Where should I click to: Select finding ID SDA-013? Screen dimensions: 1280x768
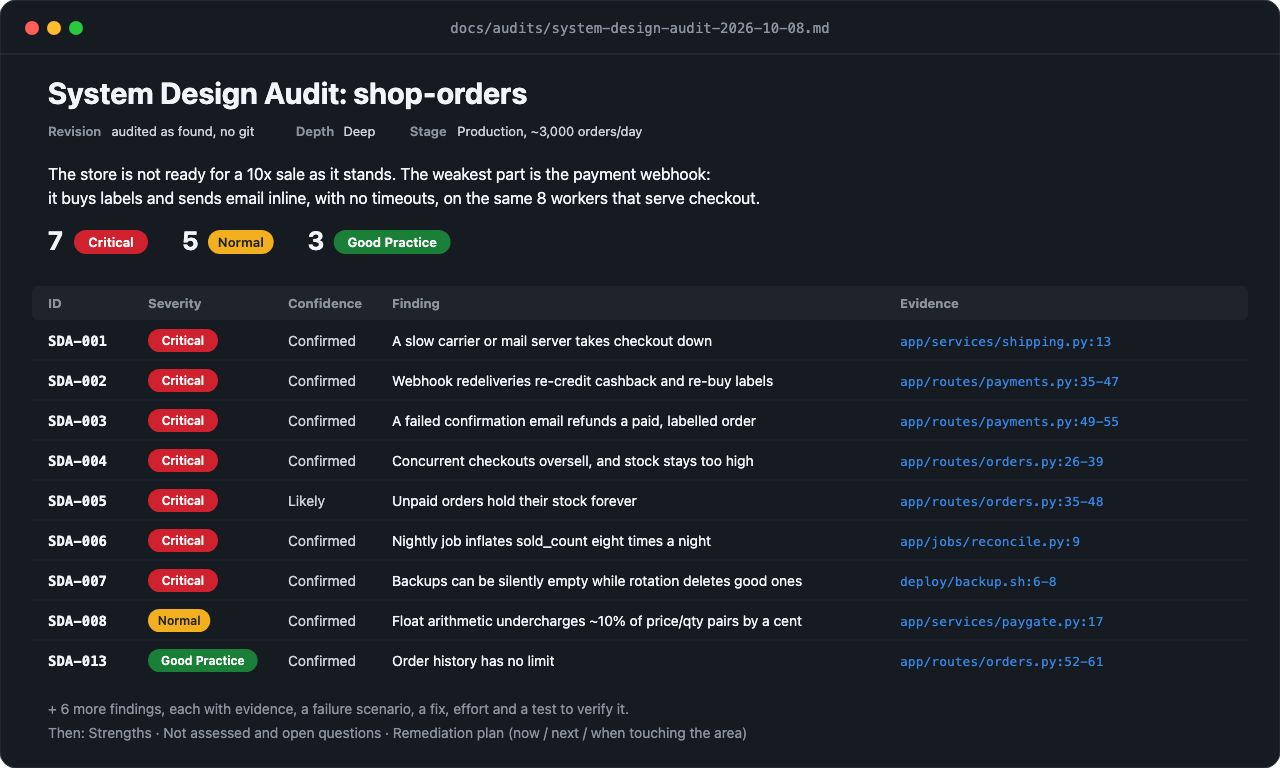77,661
